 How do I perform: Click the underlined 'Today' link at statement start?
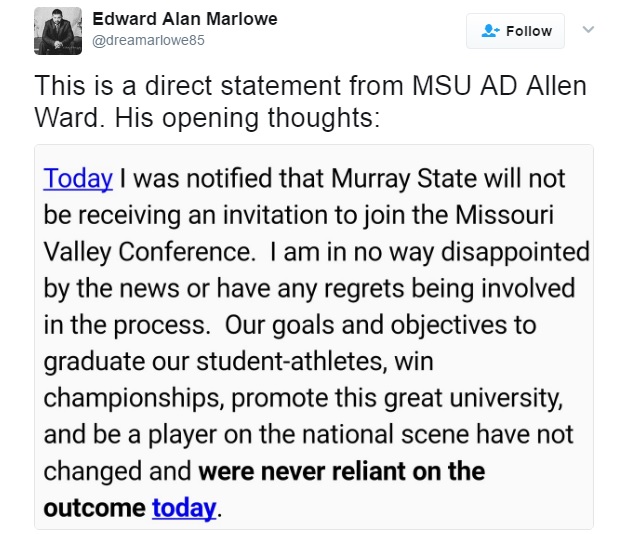click(78, 178)
